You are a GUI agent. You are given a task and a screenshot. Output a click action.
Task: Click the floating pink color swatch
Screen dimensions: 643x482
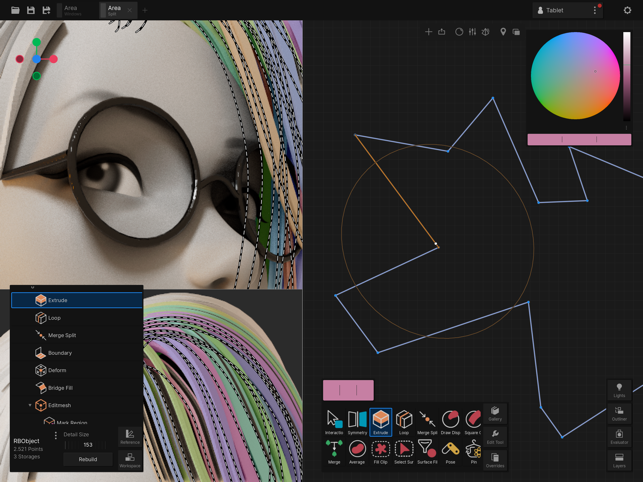348,390
